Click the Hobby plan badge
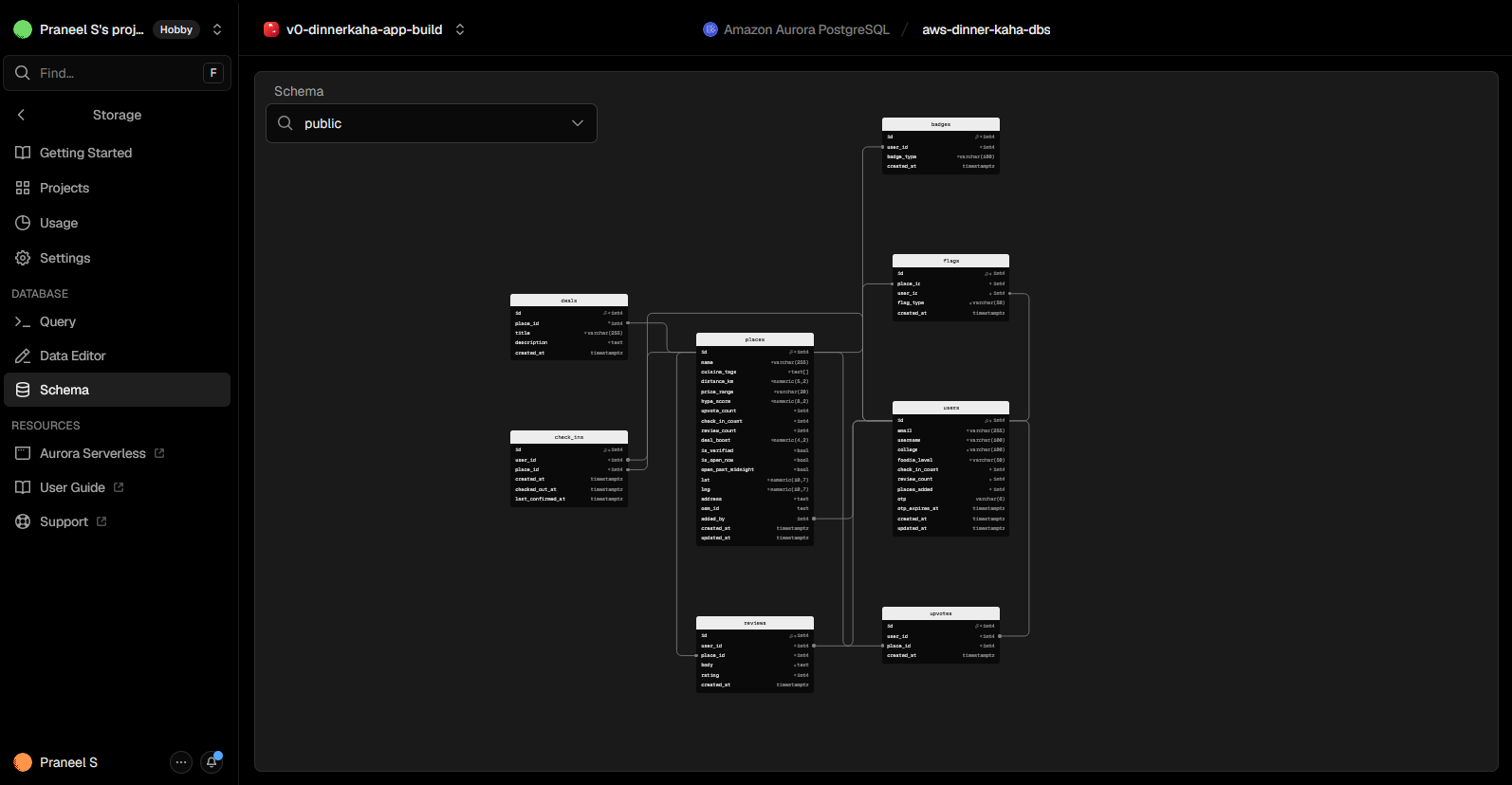The height and width of the screenshot is (785, 1512). (x=176, y=29)
